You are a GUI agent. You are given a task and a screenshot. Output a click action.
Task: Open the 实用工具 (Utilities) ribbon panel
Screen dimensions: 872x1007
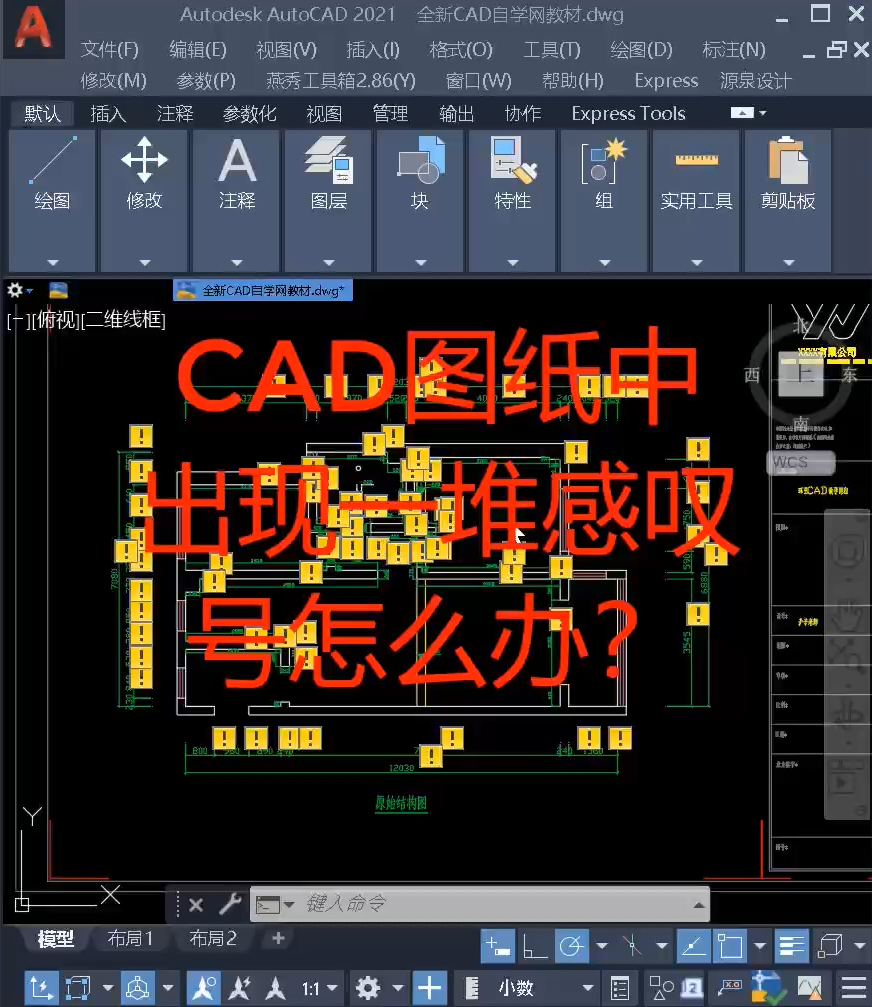[x=696, y=200]
